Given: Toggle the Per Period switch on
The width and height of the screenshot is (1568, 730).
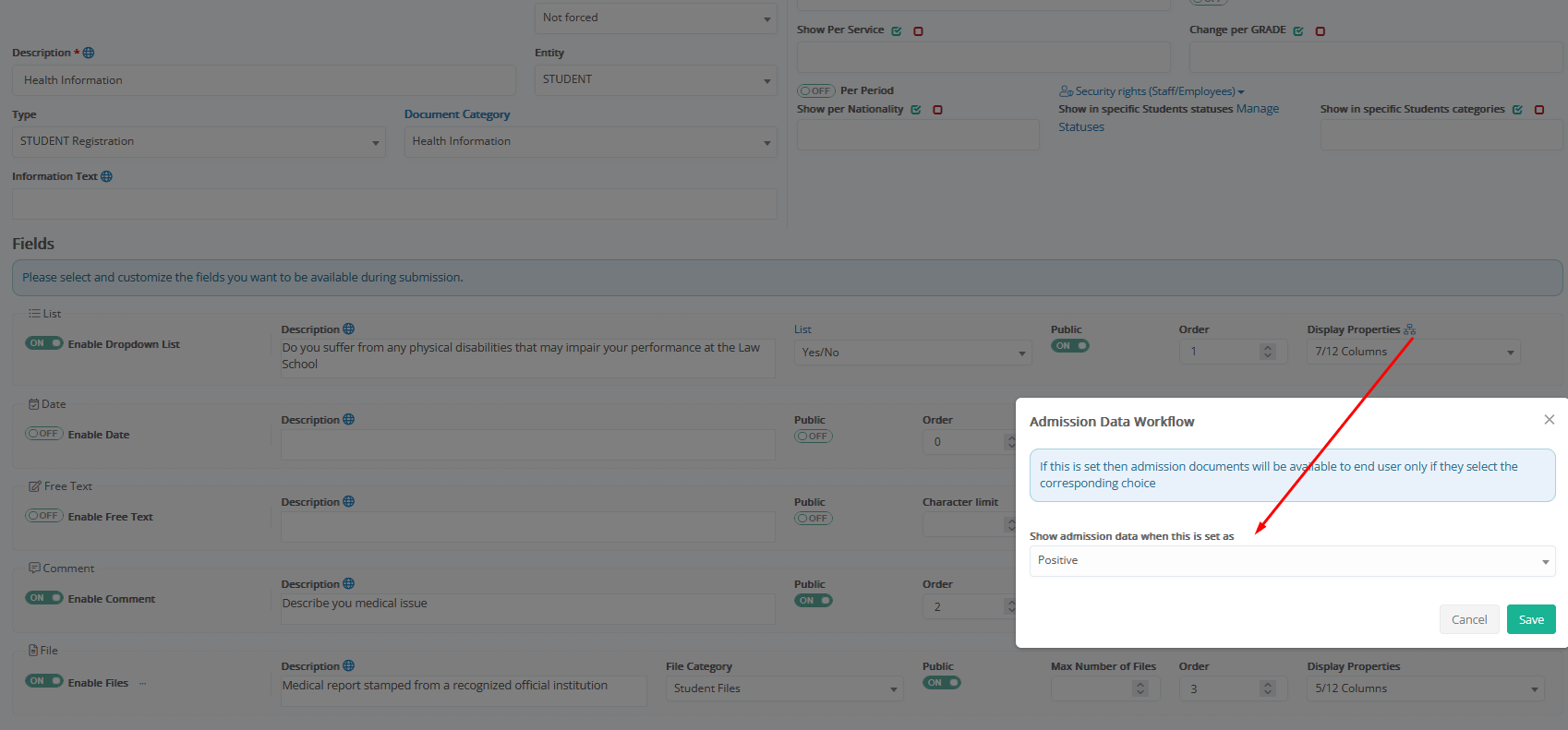Looking at the screenshot, I should pyautogui.click(x=815, y=91).
